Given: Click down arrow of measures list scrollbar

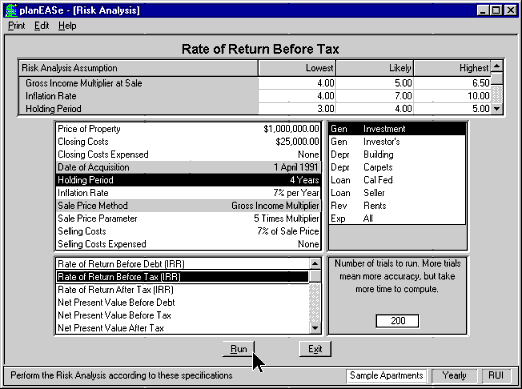Looking at the screenshot, I should click(x=315, y=328).
